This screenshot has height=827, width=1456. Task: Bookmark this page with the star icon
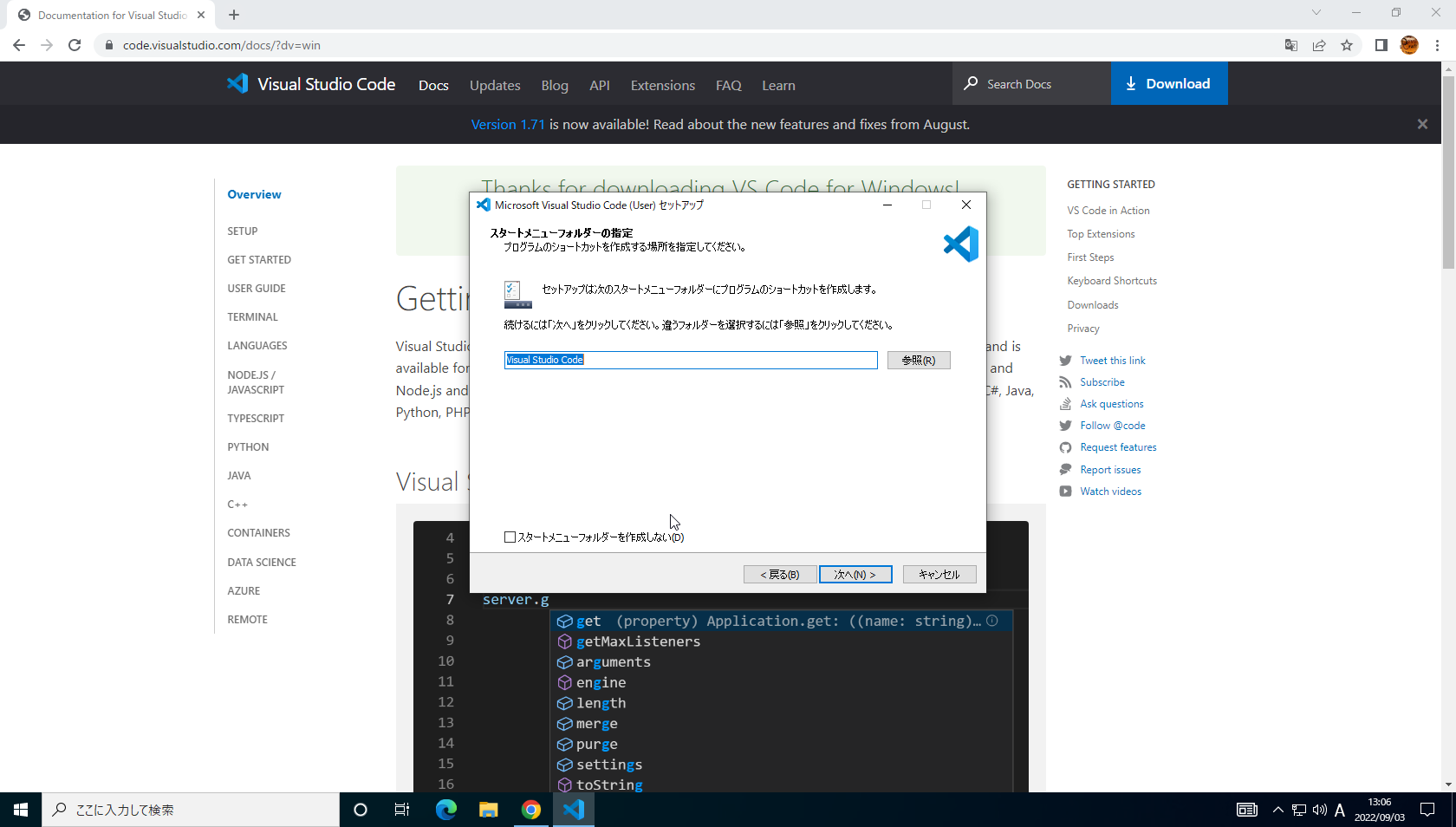1347,45
